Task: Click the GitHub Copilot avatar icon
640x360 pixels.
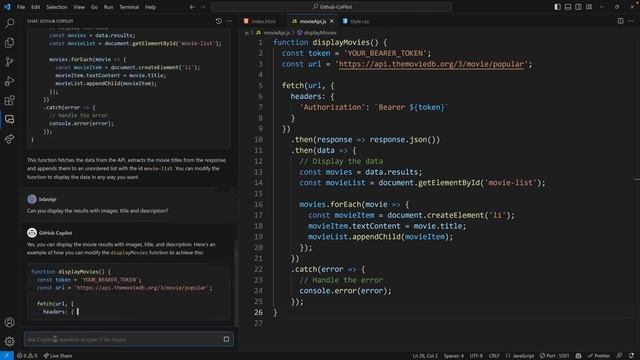Action: point(31,233)
